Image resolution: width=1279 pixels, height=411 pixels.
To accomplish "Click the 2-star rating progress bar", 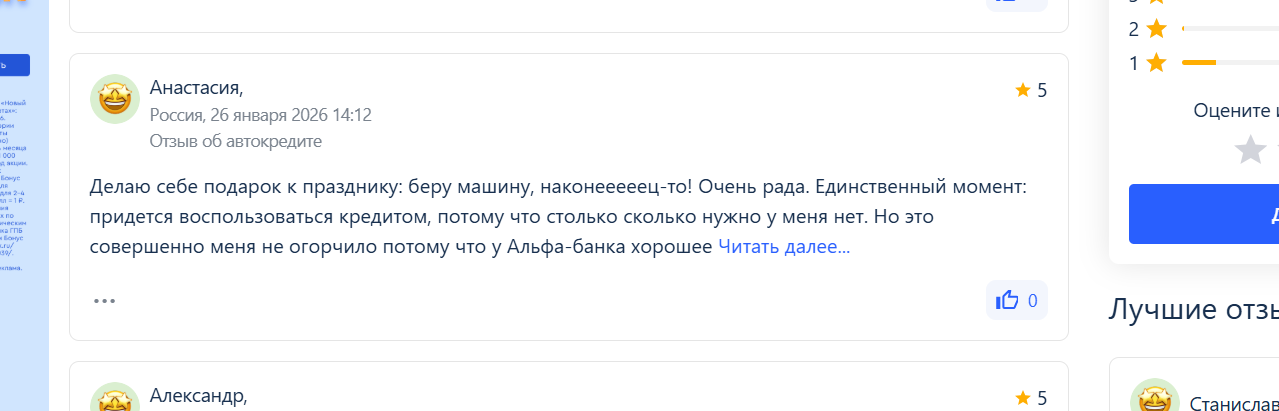I will (x=1230, y=29).
